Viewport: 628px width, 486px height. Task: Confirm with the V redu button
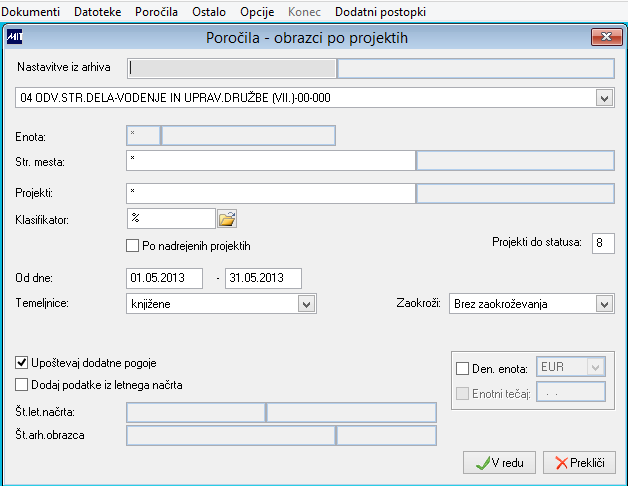click(x=499, y=463)
